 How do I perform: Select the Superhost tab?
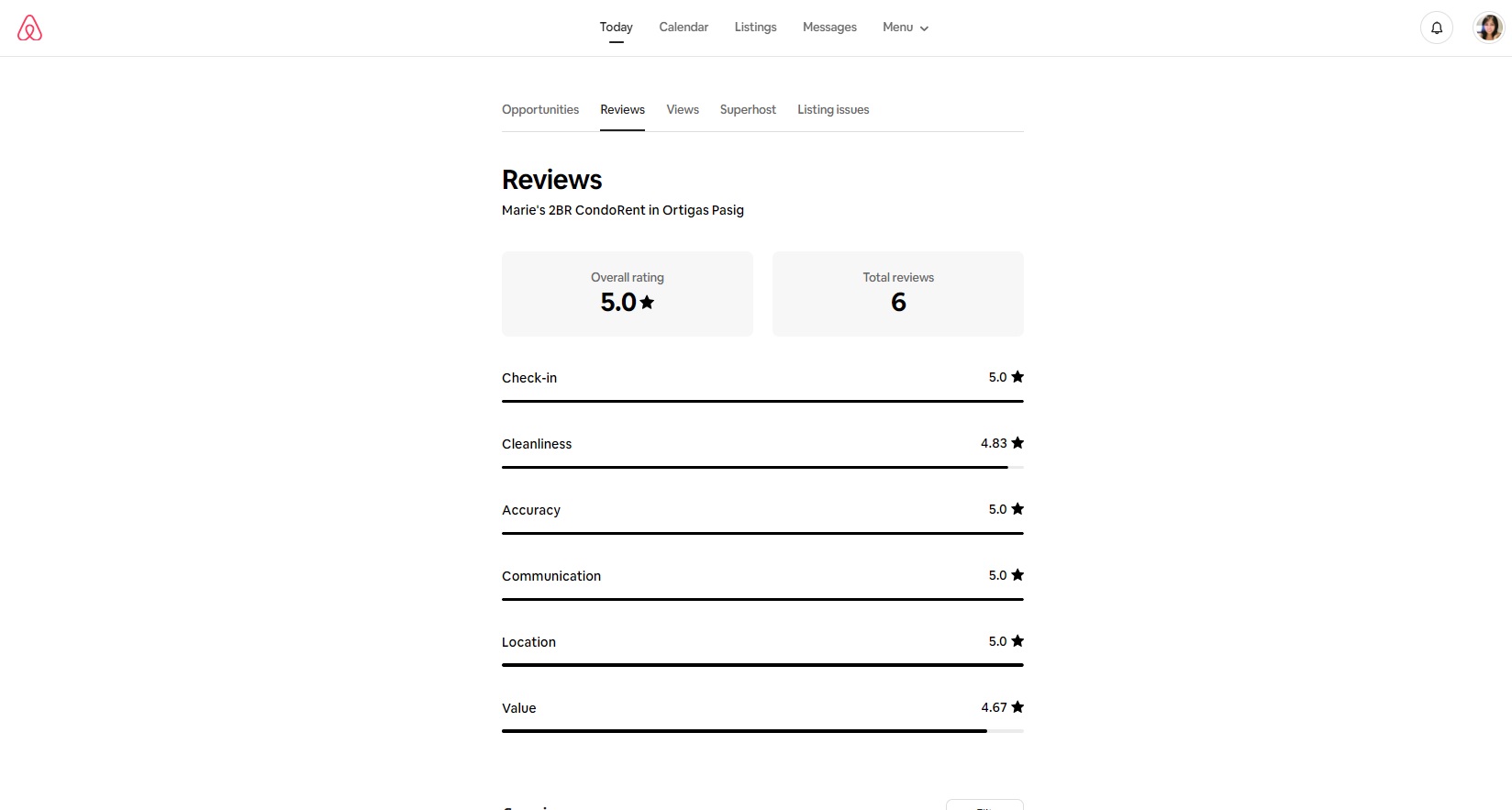point(748,110)
